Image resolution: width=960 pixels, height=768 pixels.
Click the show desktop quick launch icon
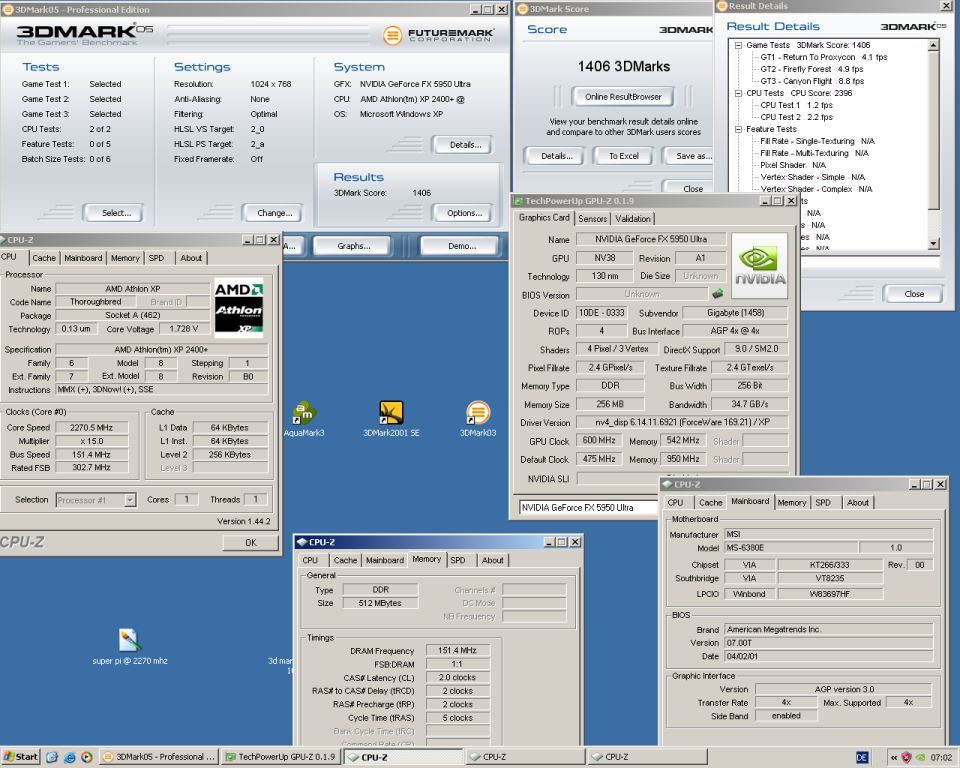[52, 758]
